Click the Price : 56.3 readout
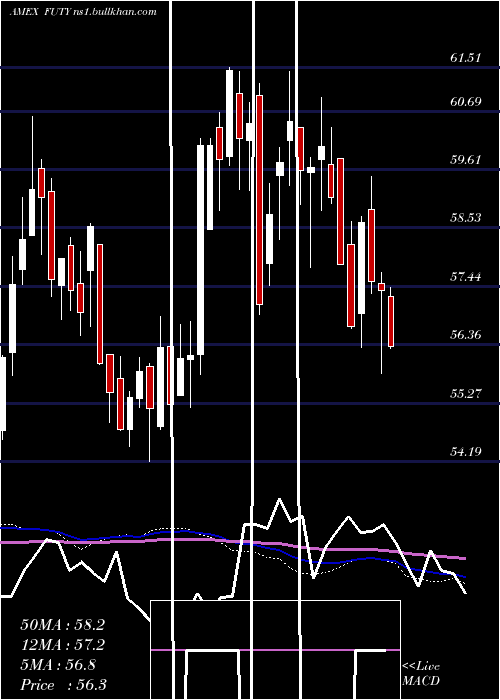The height and width of the screenshot is (700, 500). tap(63, 685)
